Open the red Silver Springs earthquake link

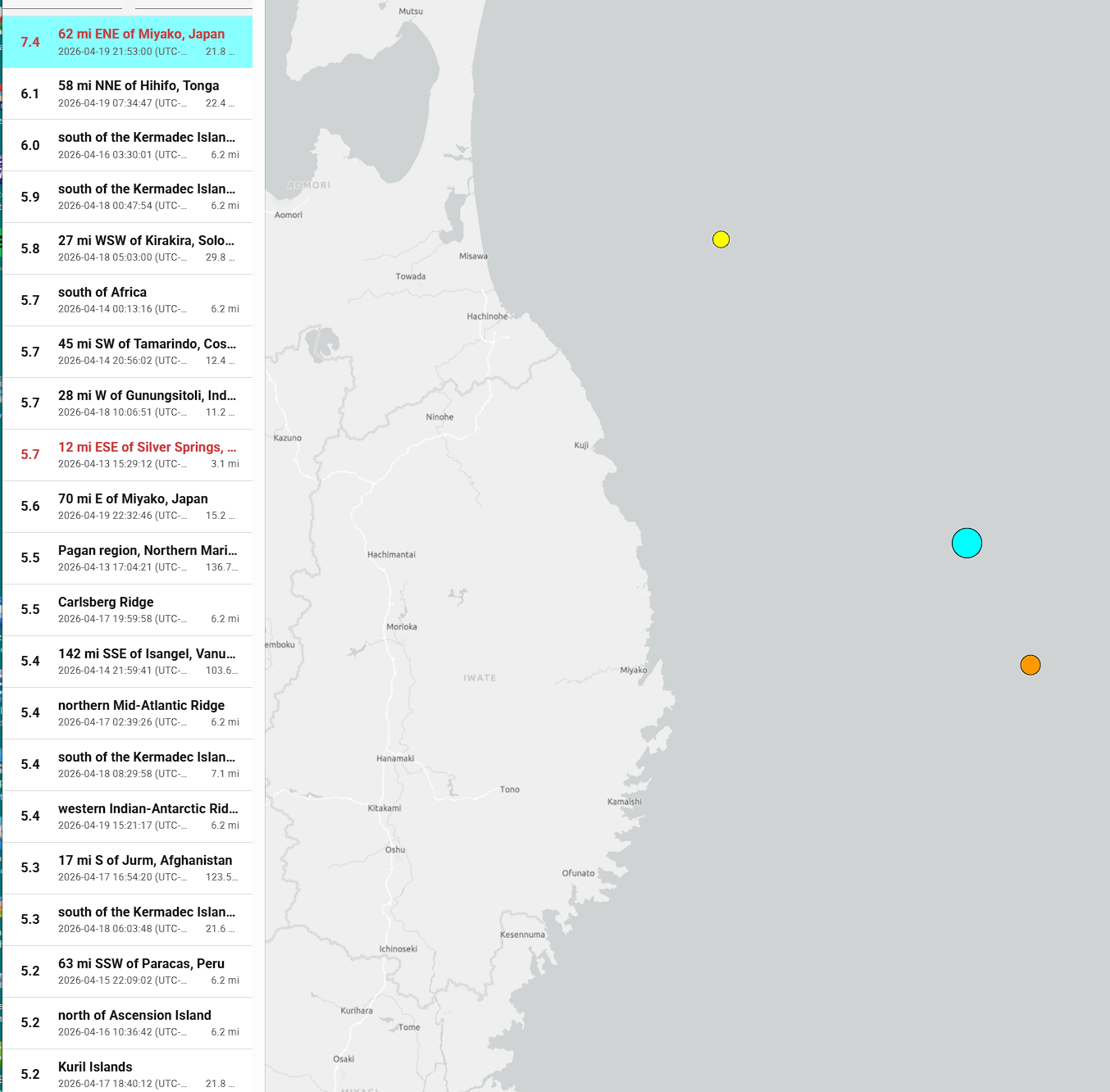click(146, 448)
